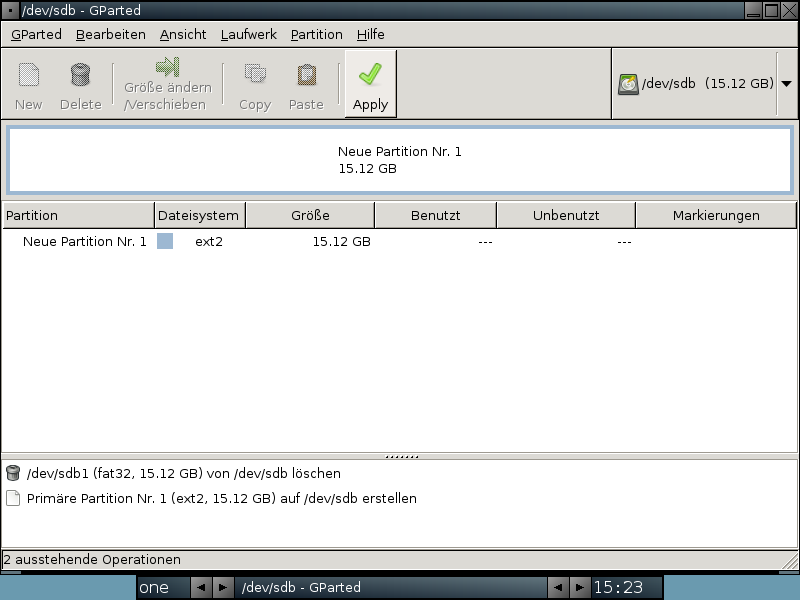Click the Paste partition toolbar icon
The image size is (800, 600).
click(x=306, y=75)
